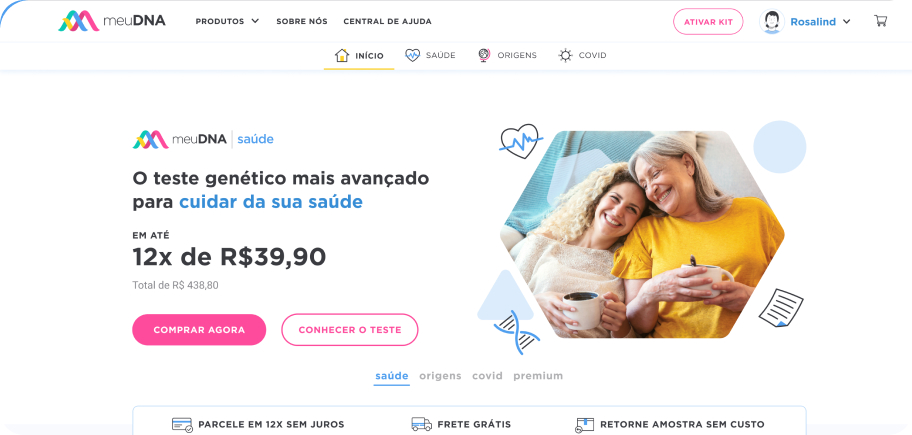
Task: Click the meuDNA logo in header
Action: 112,21
